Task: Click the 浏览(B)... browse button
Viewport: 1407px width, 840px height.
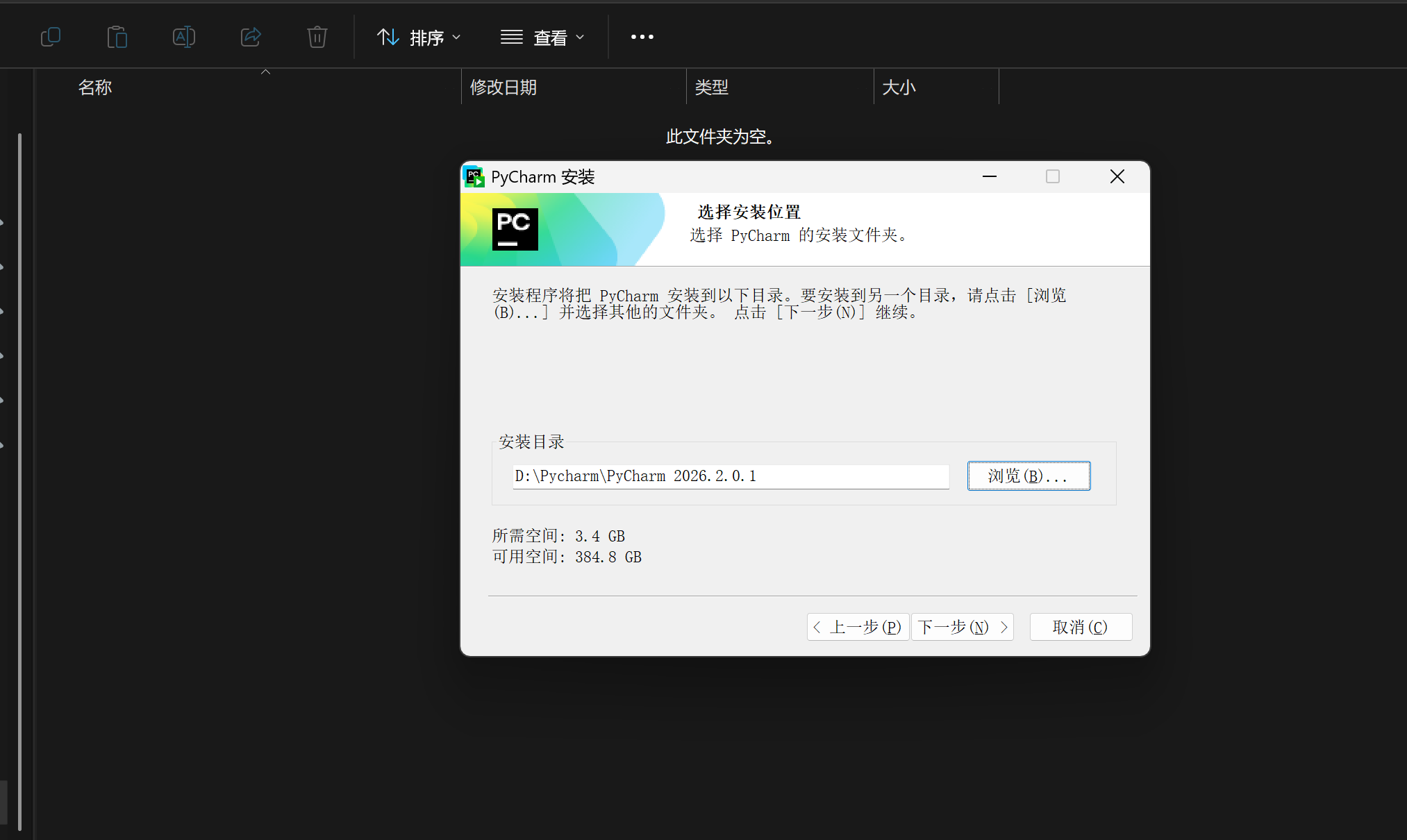Action: [x=1029, y=476]
